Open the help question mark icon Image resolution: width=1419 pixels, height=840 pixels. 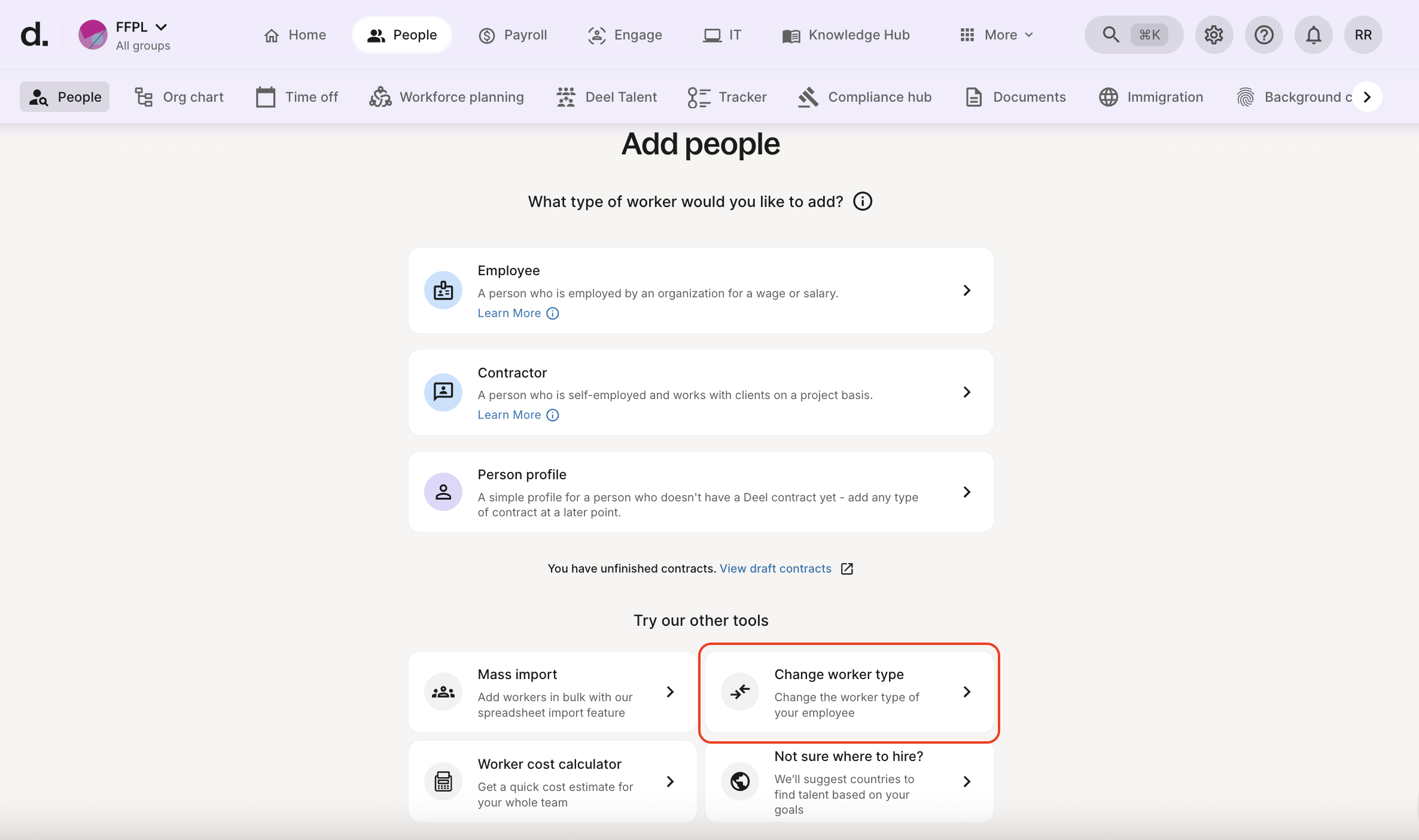[x=1263, y=35]
